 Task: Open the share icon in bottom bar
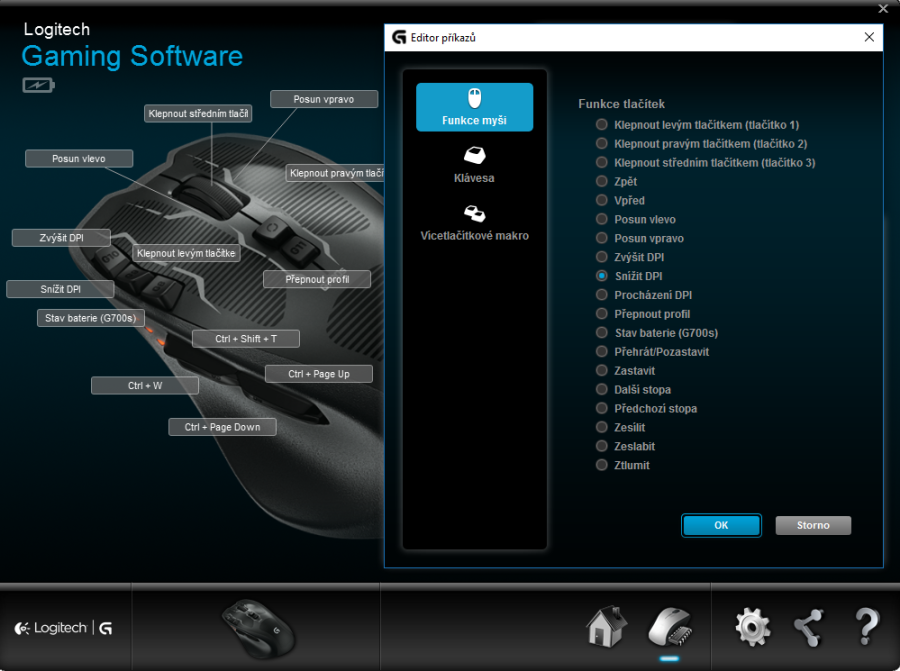tap(809, 627)
